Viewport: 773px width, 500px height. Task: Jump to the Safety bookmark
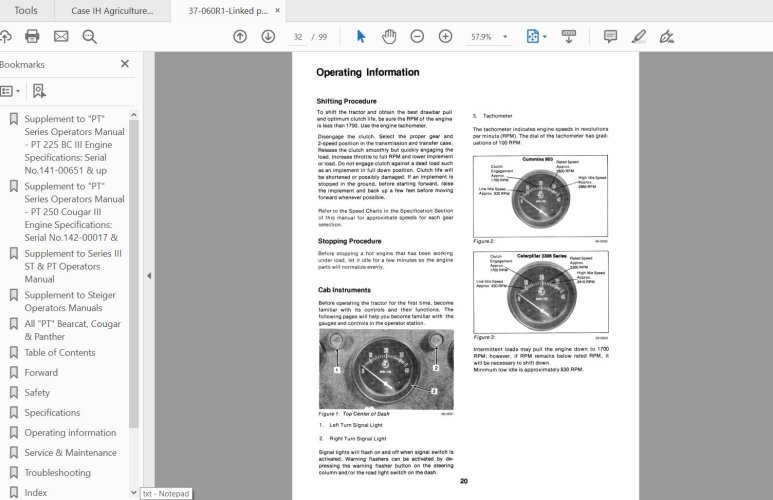coord(37,393)
